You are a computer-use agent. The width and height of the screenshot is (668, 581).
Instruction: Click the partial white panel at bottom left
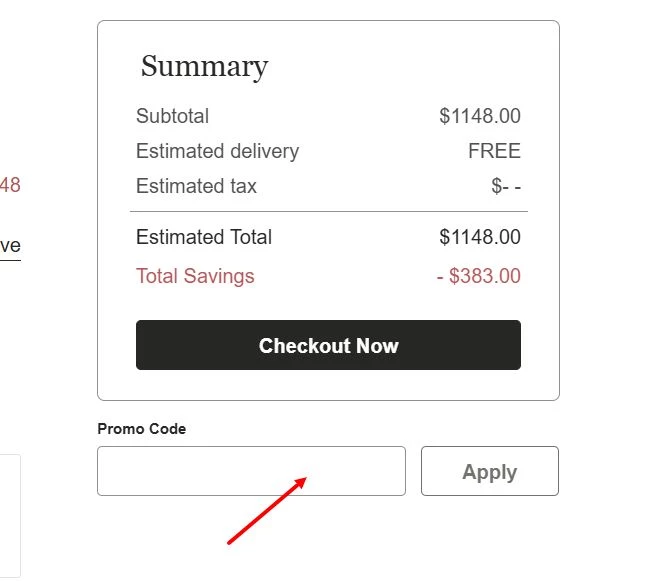(x=9, y=515)
